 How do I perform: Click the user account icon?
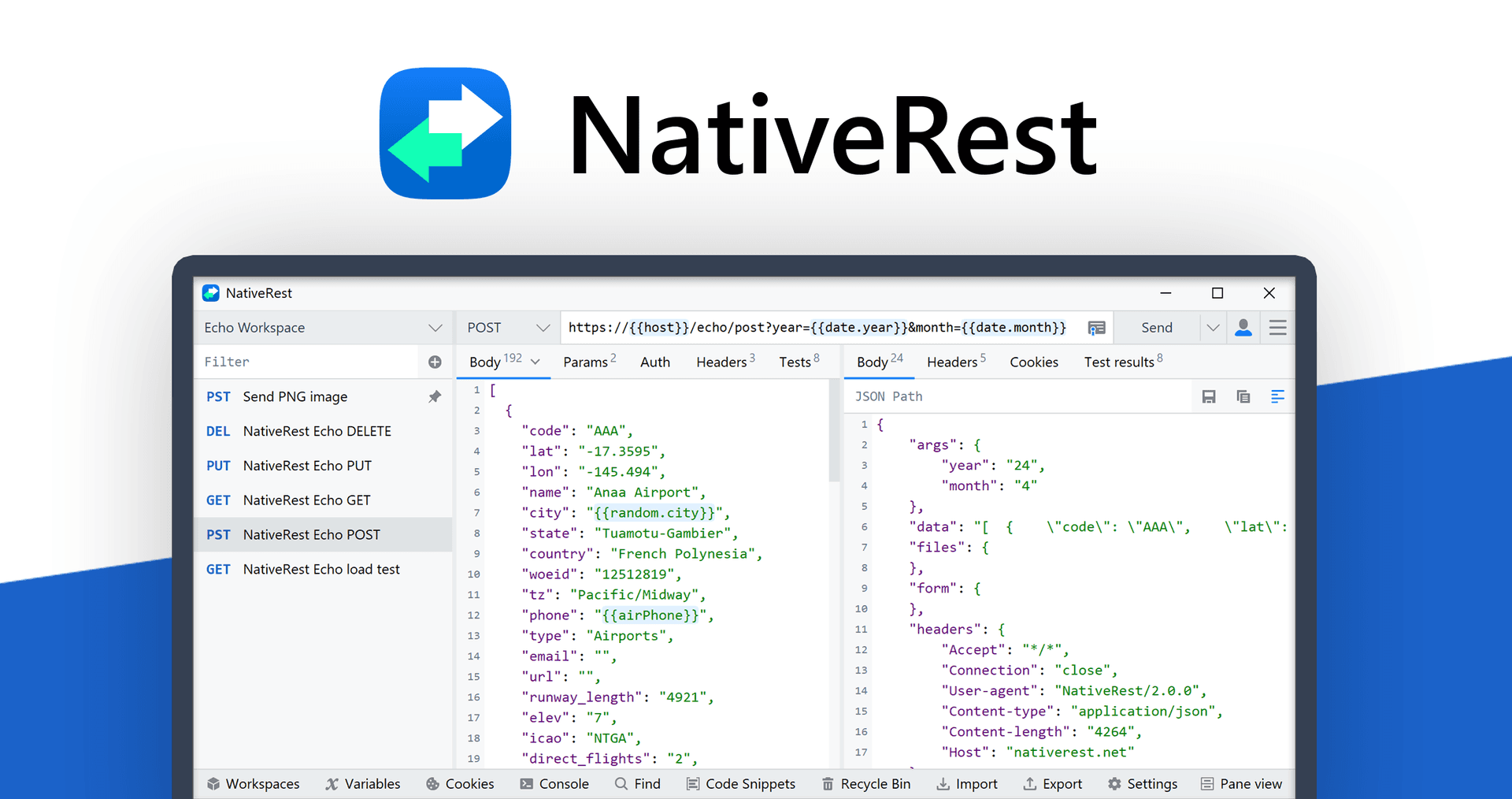1243,327
